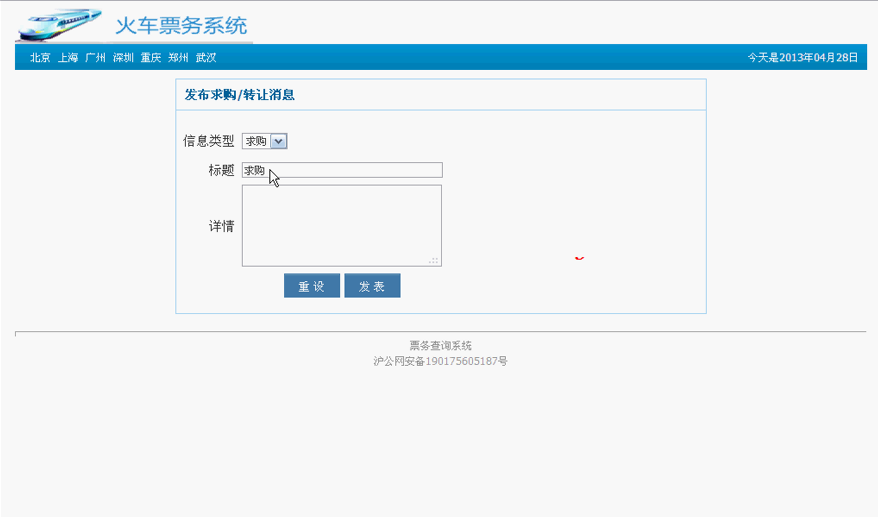Open the 北京 city link
This screenshot has width=878, height=517.
[x=40, y=58]
